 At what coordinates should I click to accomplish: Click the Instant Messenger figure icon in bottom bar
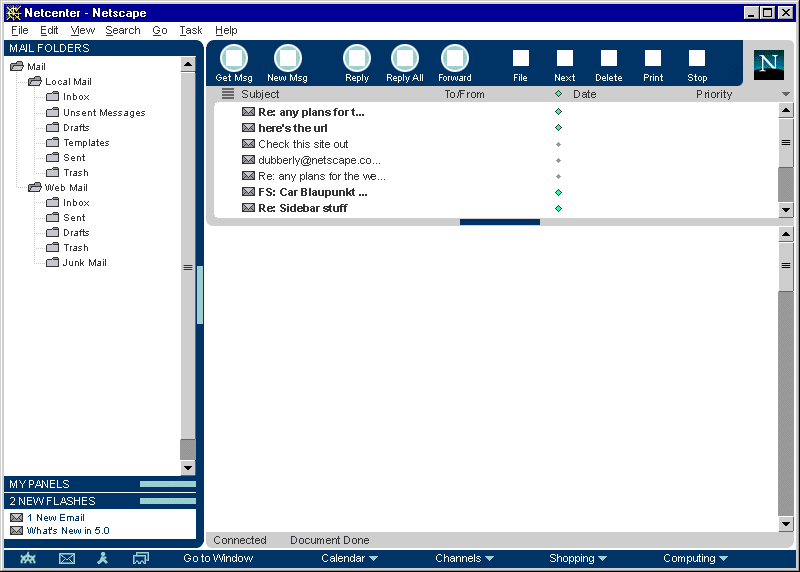103,558
